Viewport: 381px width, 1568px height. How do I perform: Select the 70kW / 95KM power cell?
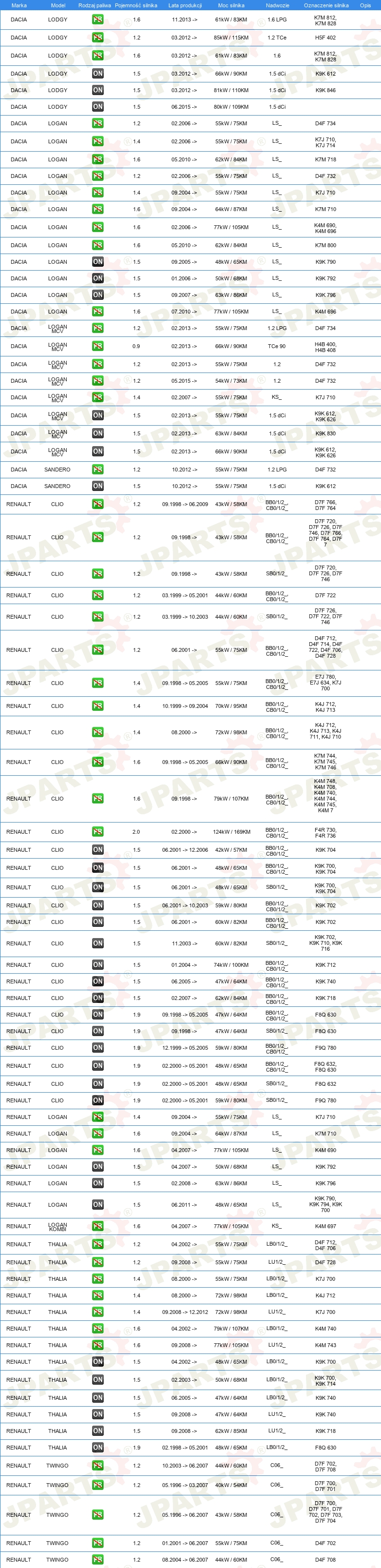(231, 706)
